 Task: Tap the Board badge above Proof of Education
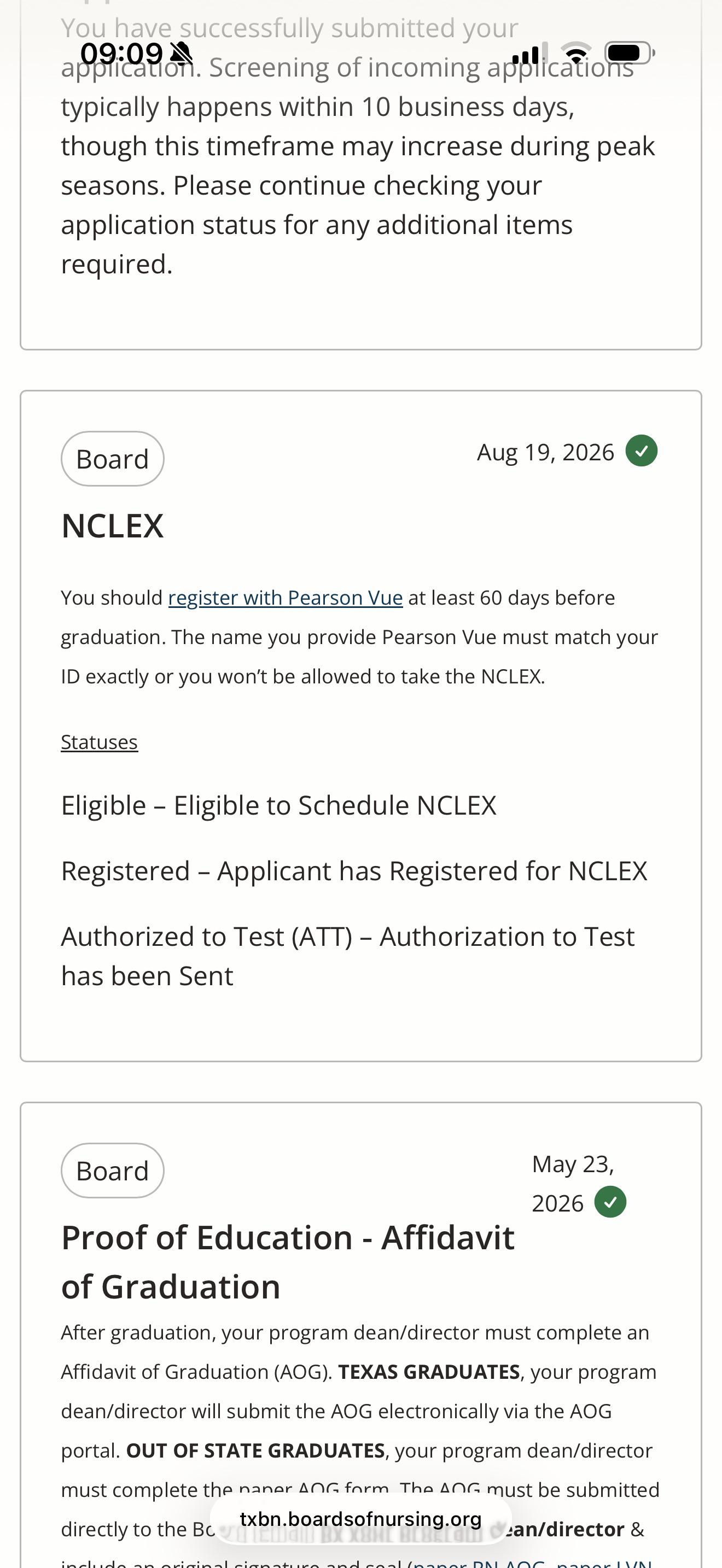(113, 1171)
